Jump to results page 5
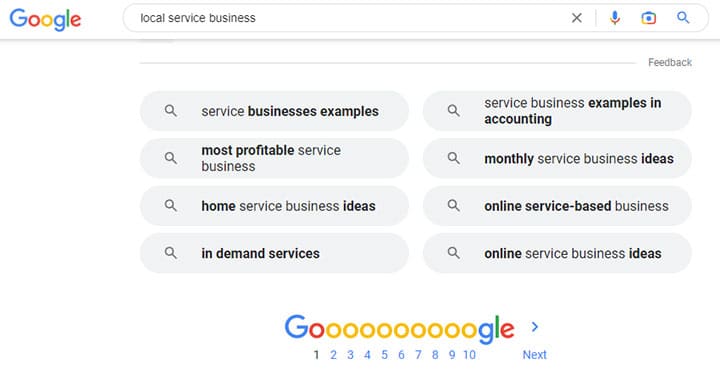This screenshot has width=720, height=375. point(384,355)
